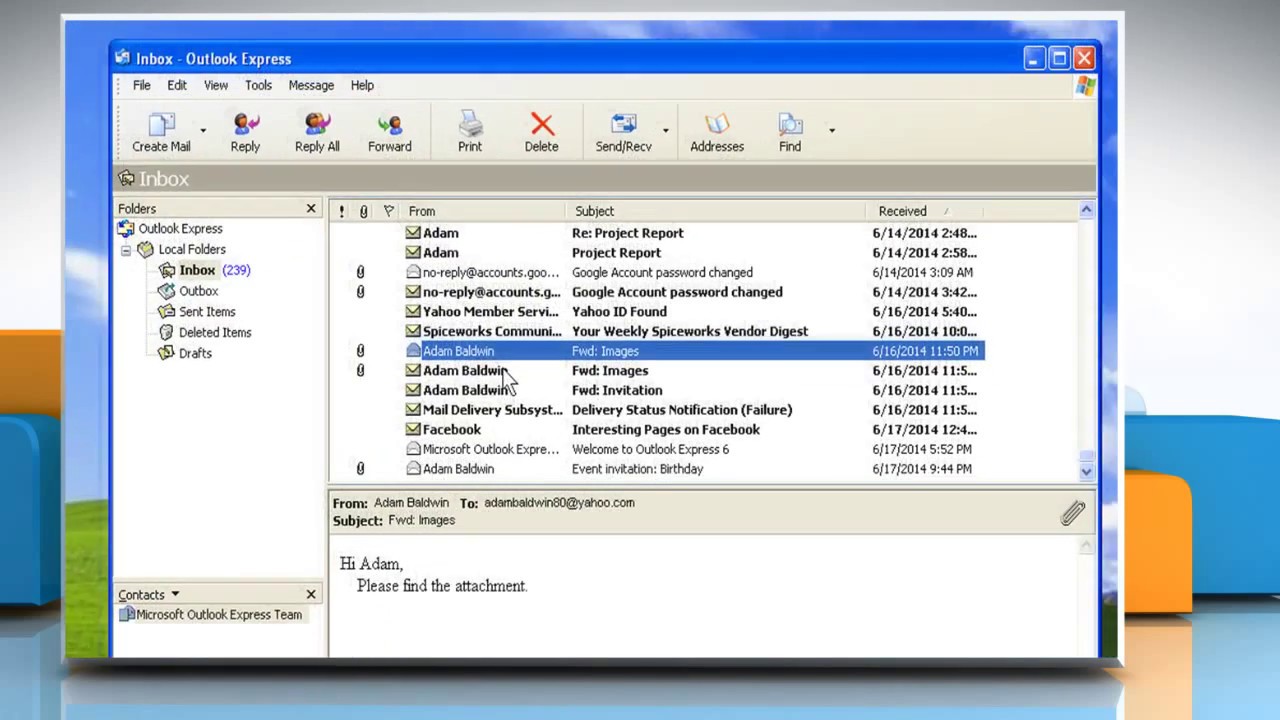
Task: Open the View menu
Action: tap(216, 85)
